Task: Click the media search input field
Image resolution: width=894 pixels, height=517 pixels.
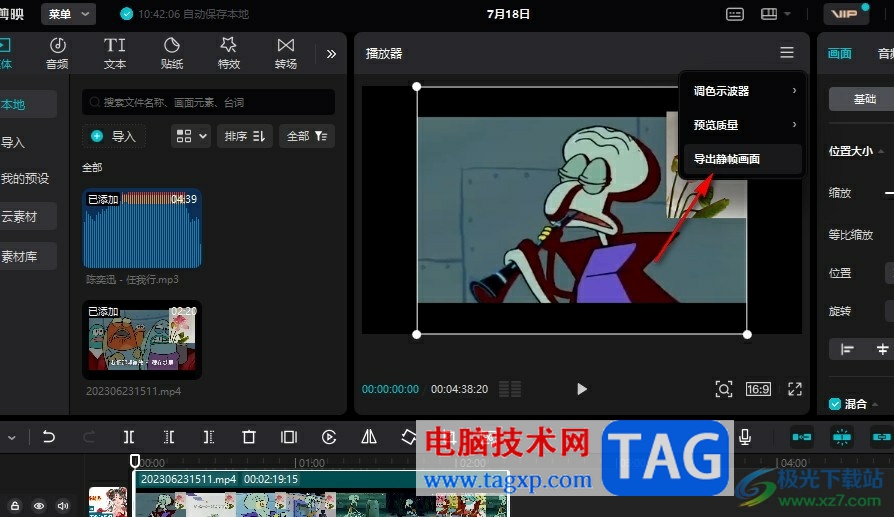Action: click(x=208, y=102)
